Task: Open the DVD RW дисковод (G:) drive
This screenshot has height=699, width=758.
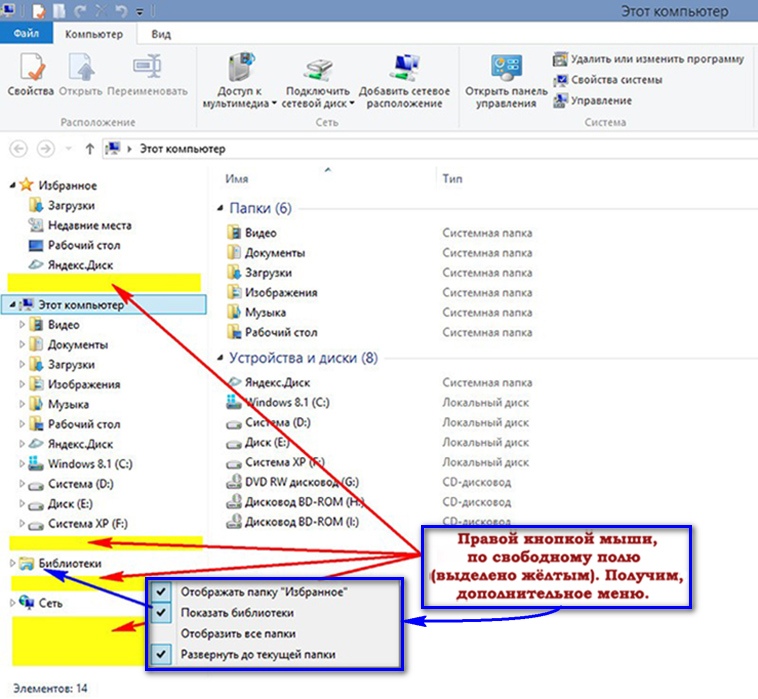Action: click(x=301, y=482)
